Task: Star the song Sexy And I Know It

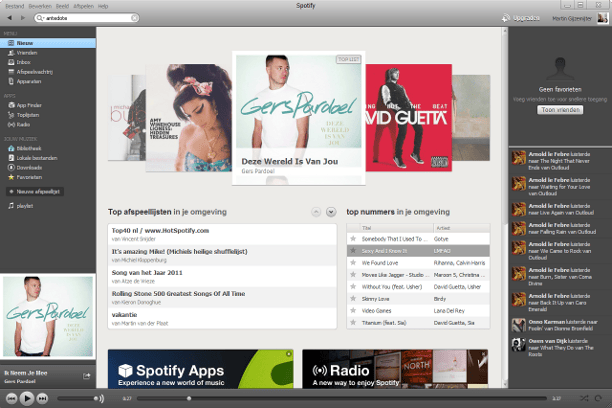Action: click(353, 251)
